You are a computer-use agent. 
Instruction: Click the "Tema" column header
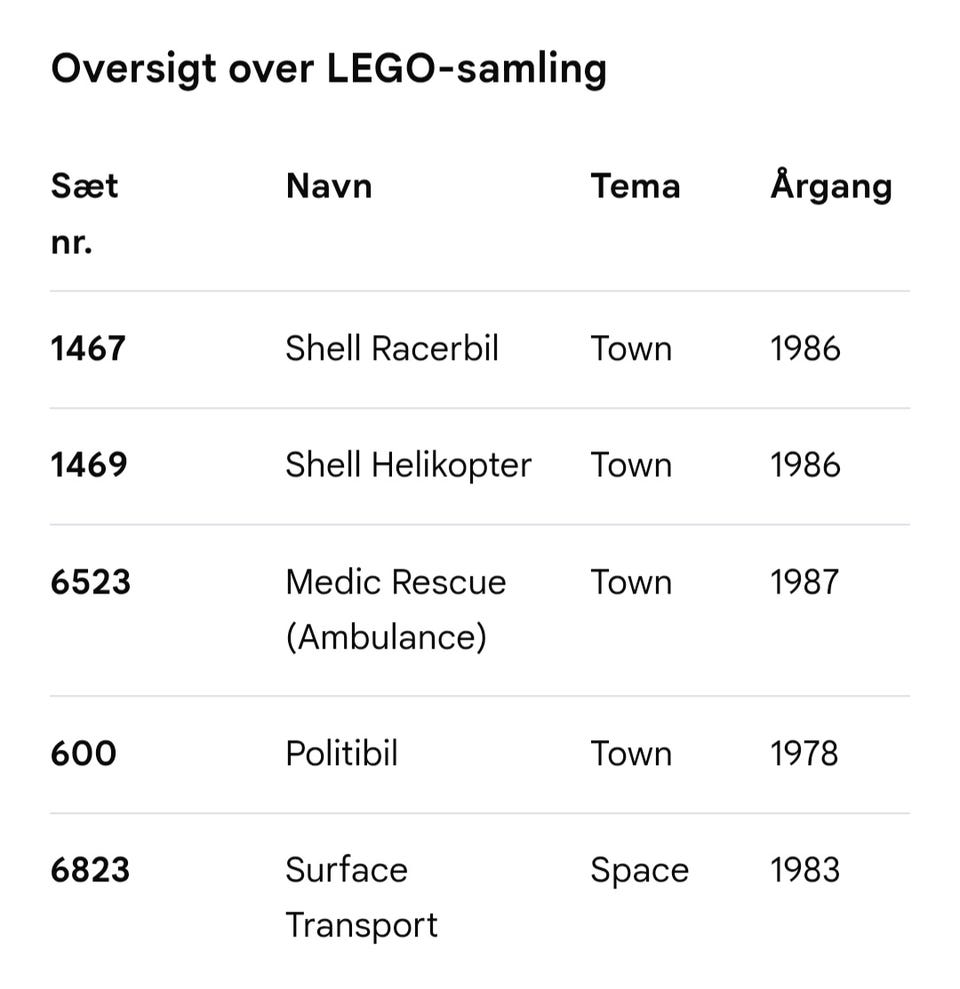tap(635, 186)
